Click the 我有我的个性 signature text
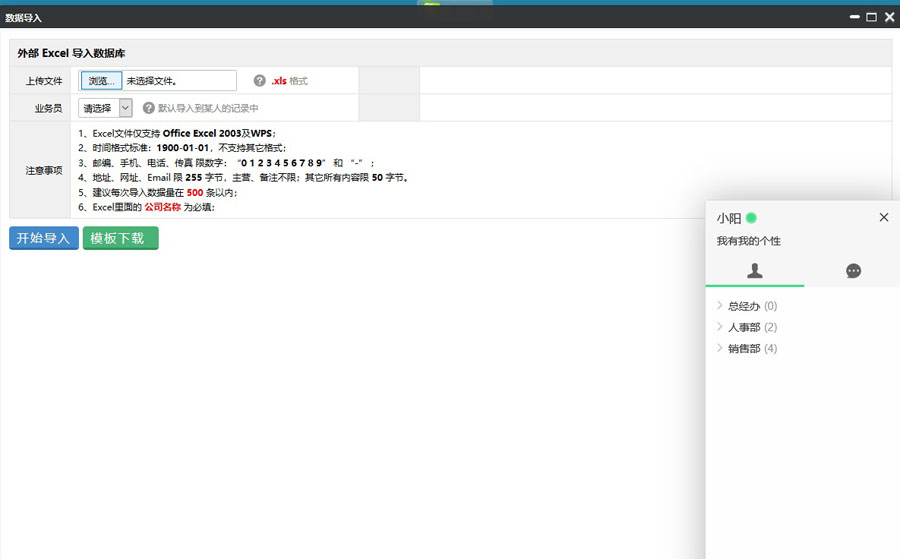Image resolution: width=900 pixels, height=559 pixels. pos(748,241)
